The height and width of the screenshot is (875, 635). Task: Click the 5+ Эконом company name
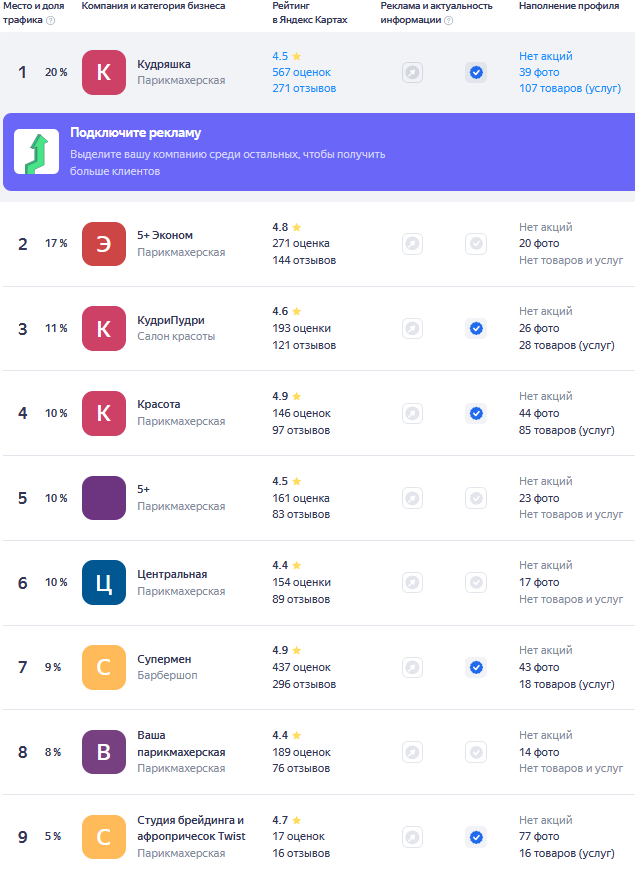tap(165, 235)
